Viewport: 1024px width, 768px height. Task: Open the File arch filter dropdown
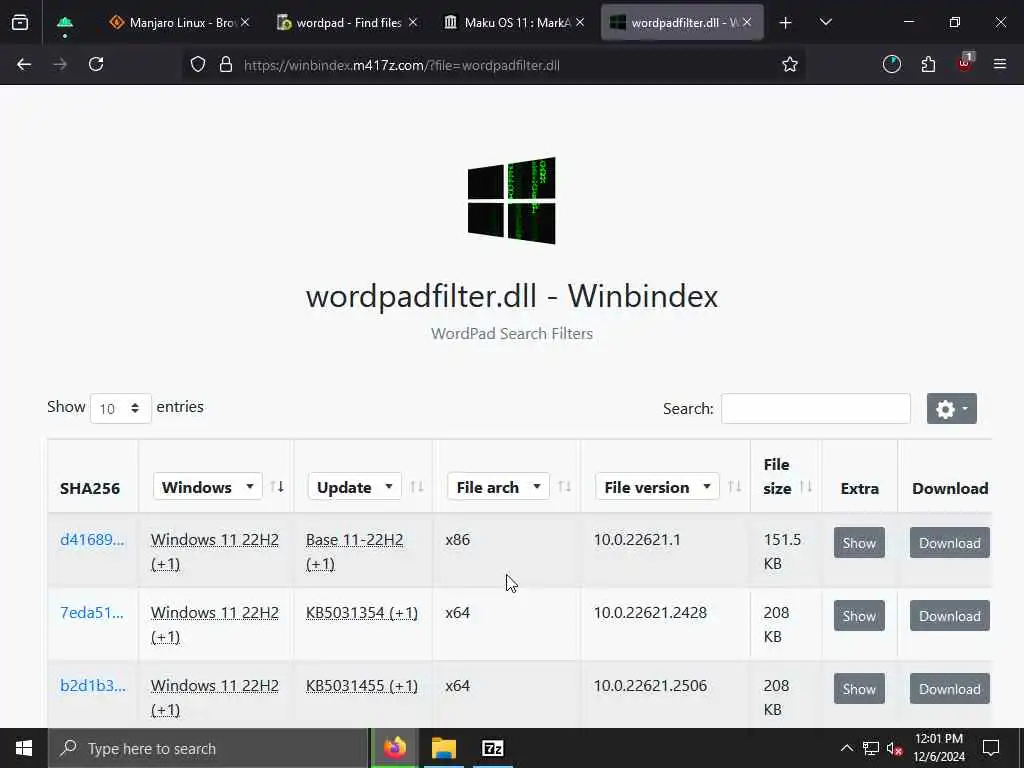coord(498,487)
